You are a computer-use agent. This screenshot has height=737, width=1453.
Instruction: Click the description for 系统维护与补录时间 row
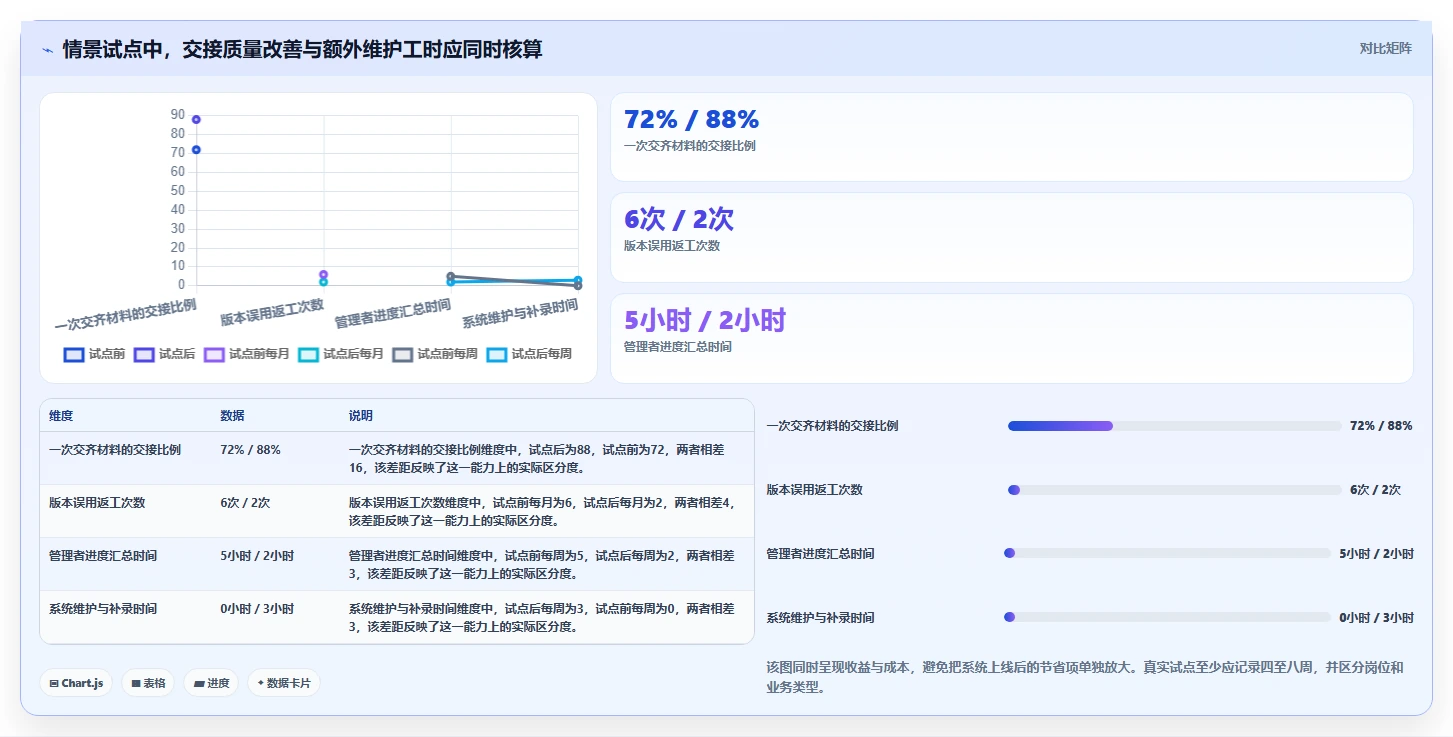pos(541,617)
